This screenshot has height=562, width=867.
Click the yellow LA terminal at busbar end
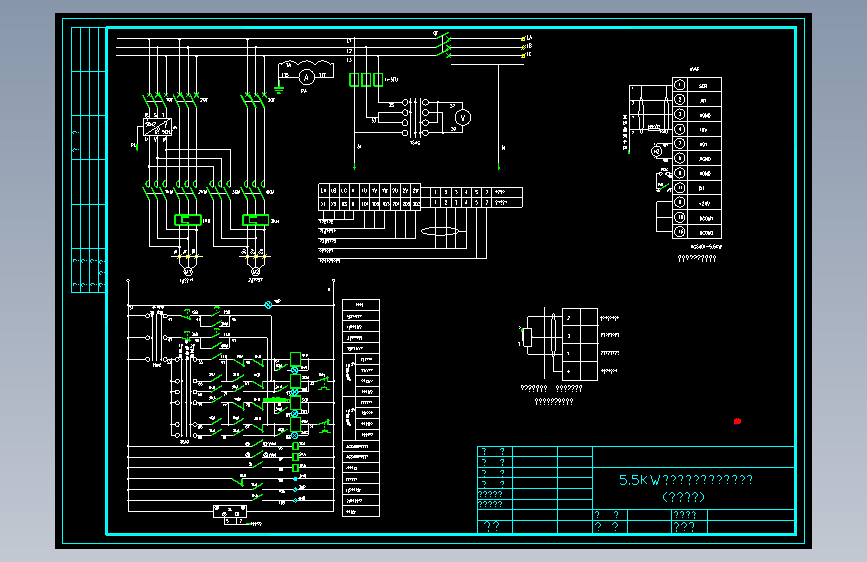pyautogui.click(x=523, y=39)
